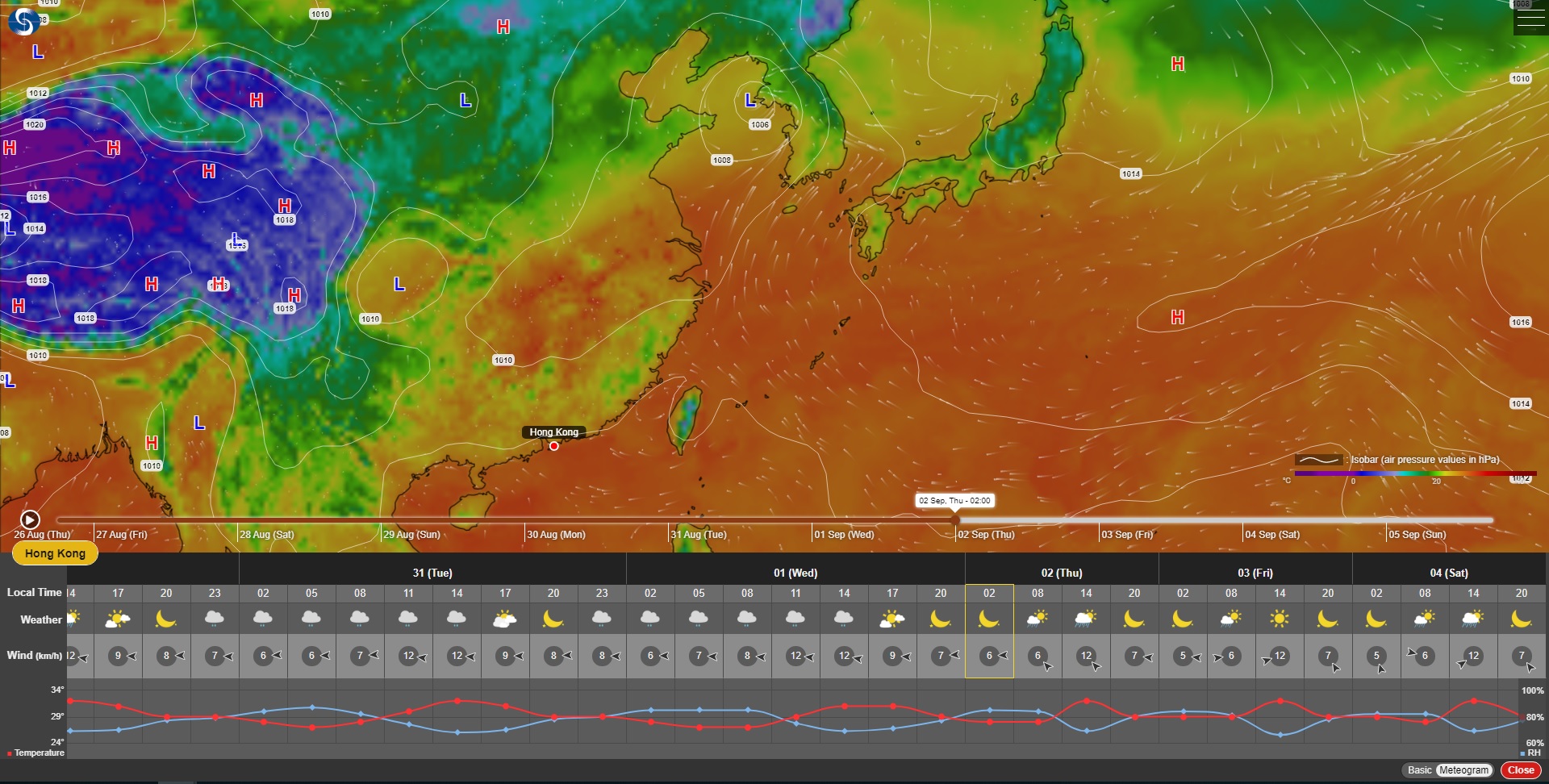
Task: Click the temperature color scale legend
Action: tap(1412, 473)
